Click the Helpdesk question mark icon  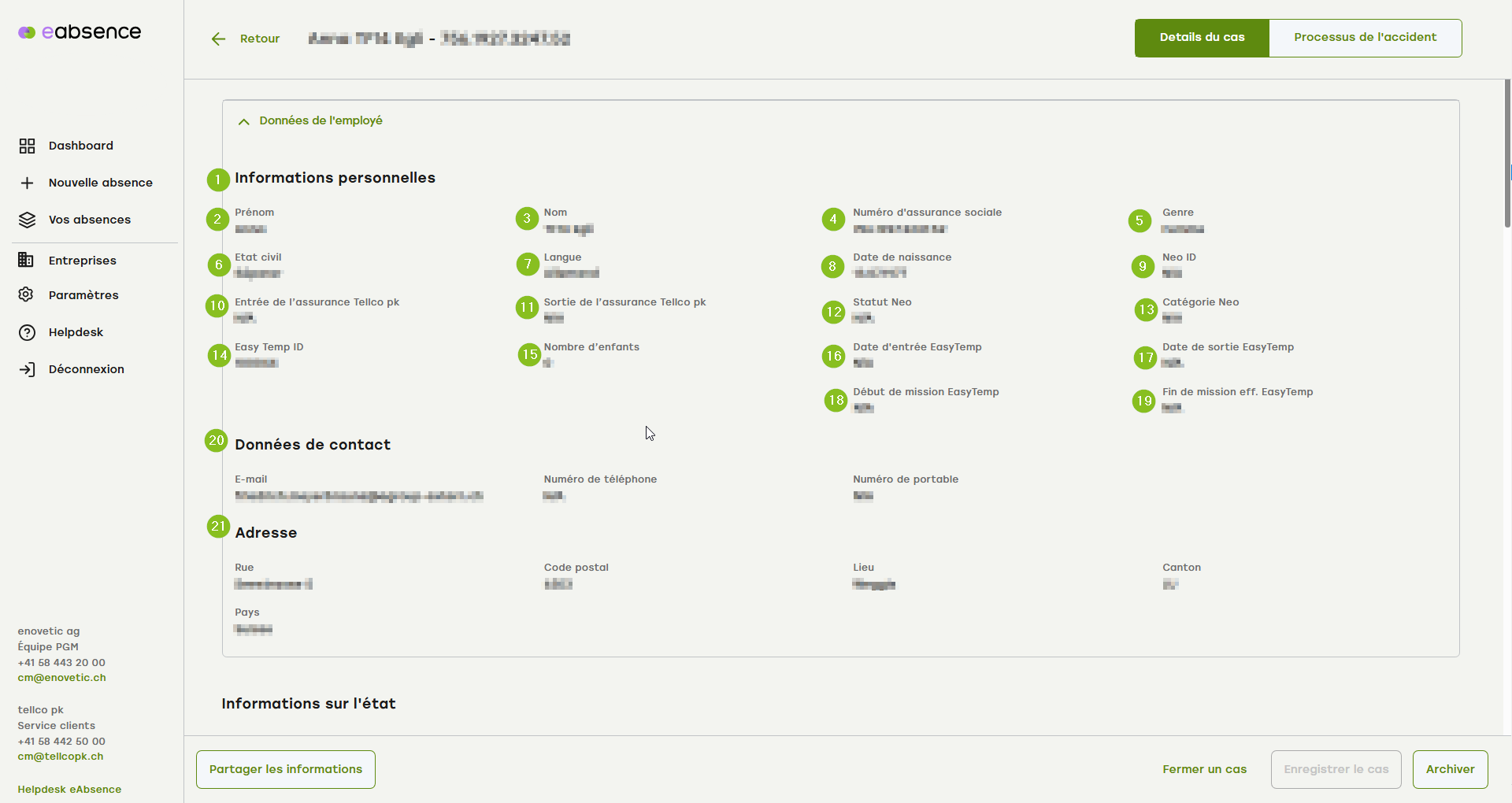[x=27, y=332]
